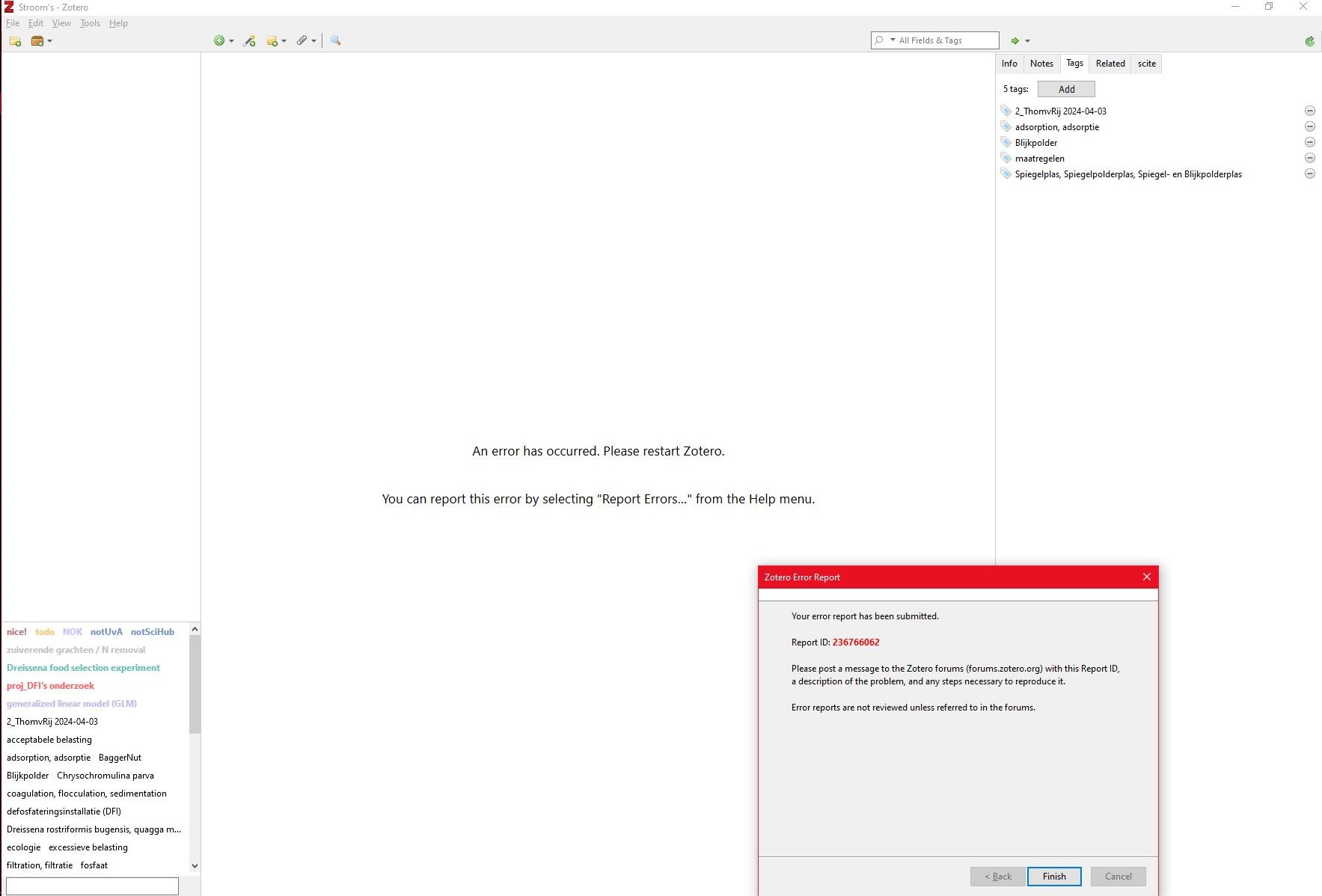Image resolution: width=1322 pixels, height=896 pixels.
Task: Click the Sync with zotero.org icon
Action: (x=1309, y=41)
